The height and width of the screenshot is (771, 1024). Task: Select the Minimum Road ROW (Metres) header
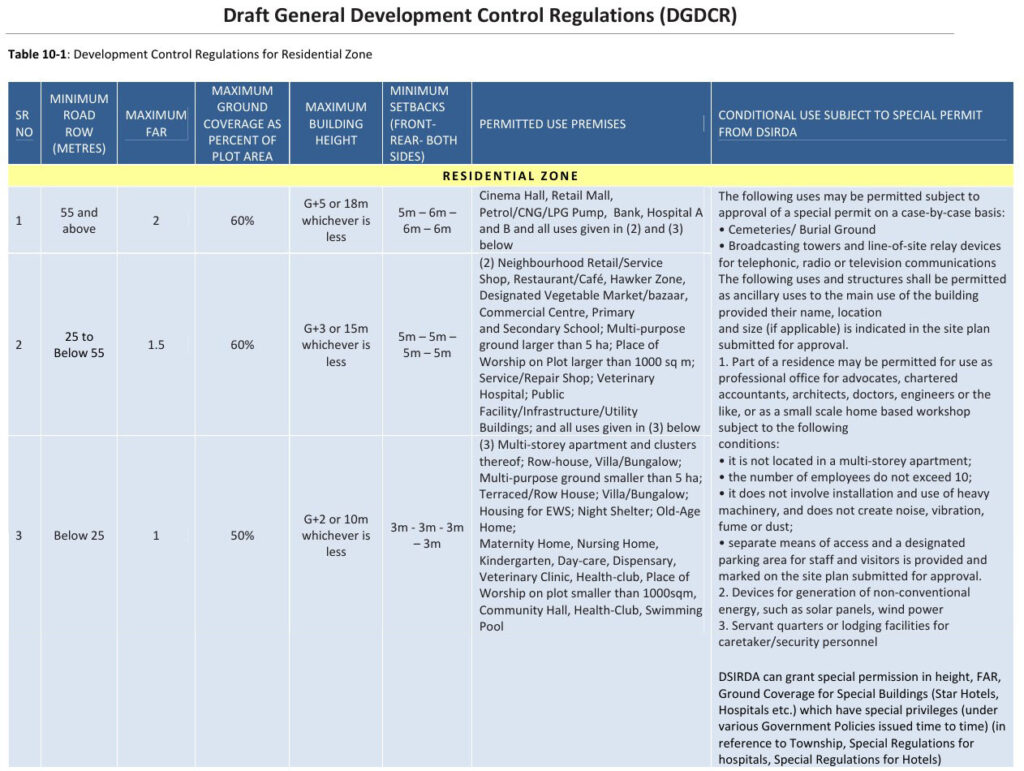pos(79,123)
